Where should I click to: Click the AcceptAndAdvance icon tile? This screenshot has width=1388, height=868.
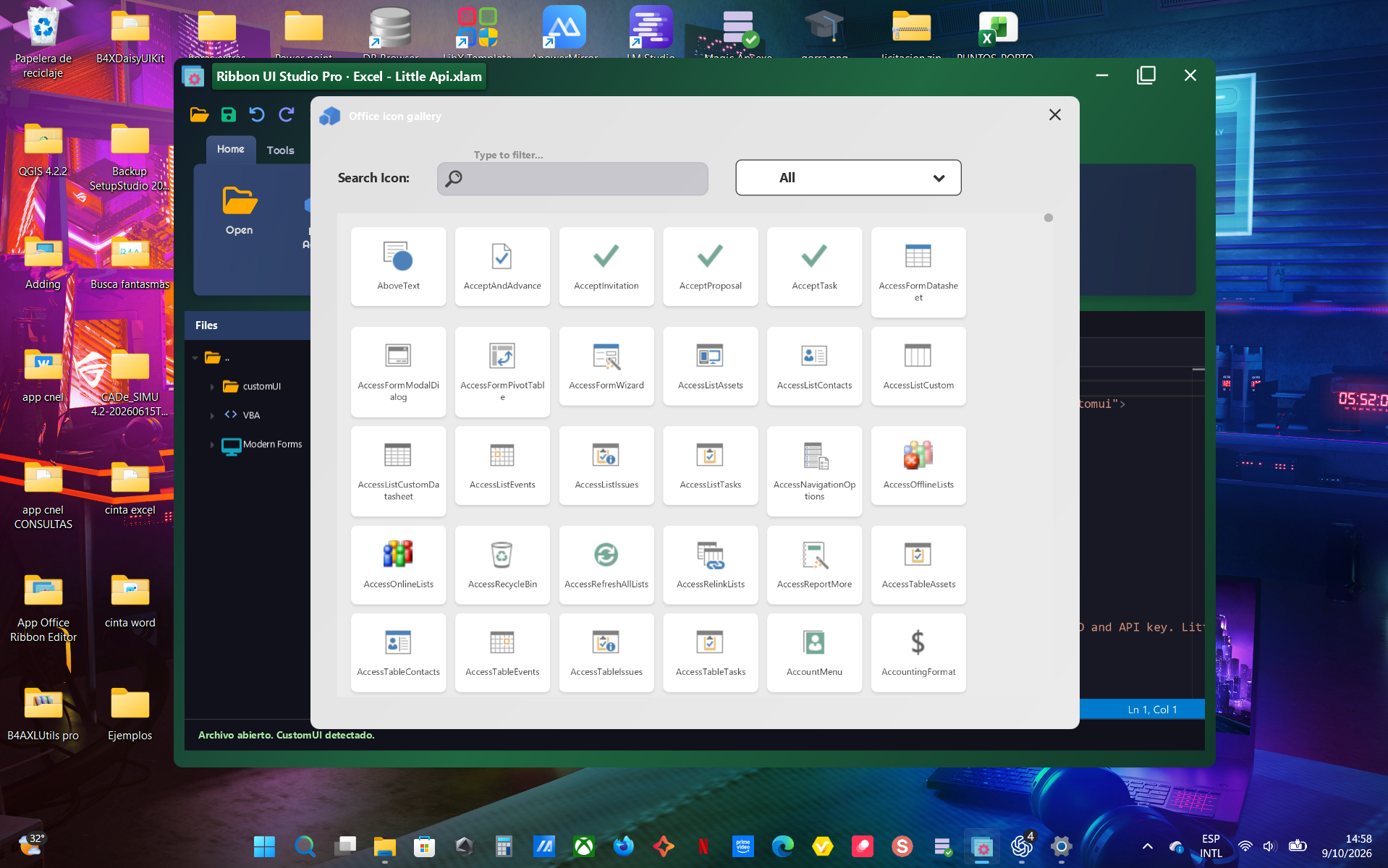pyautogui.click(x=502, y=266)
